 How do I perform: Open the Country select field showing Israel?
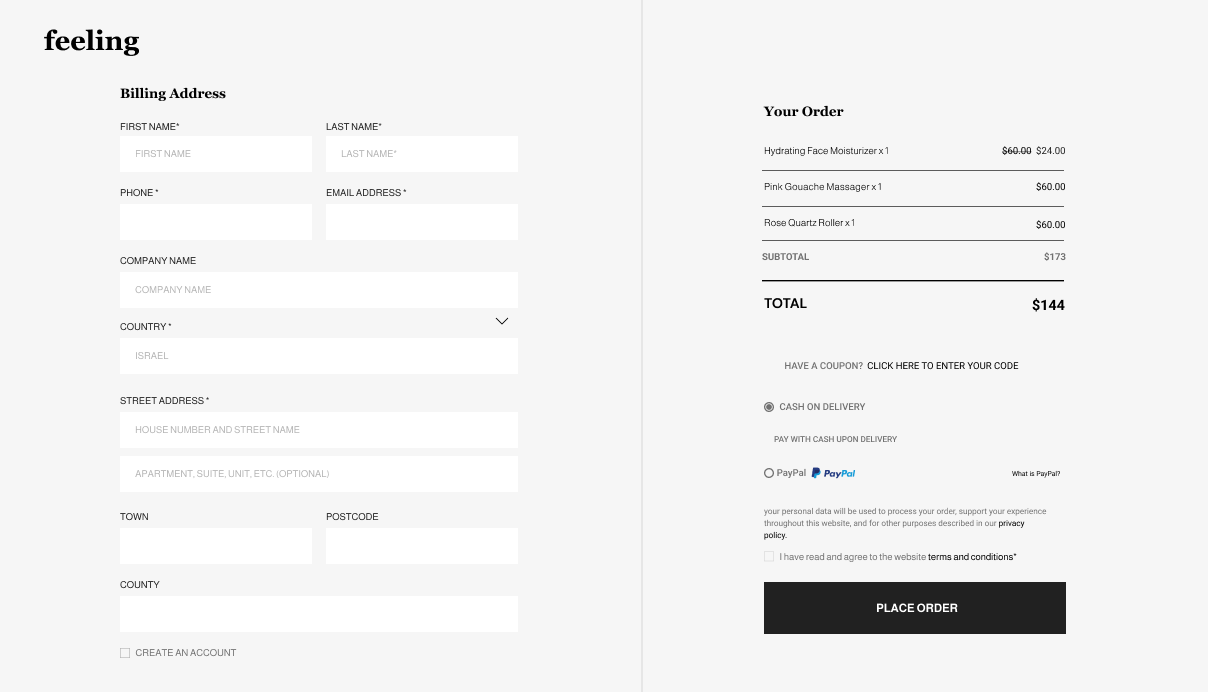[318, 356]
